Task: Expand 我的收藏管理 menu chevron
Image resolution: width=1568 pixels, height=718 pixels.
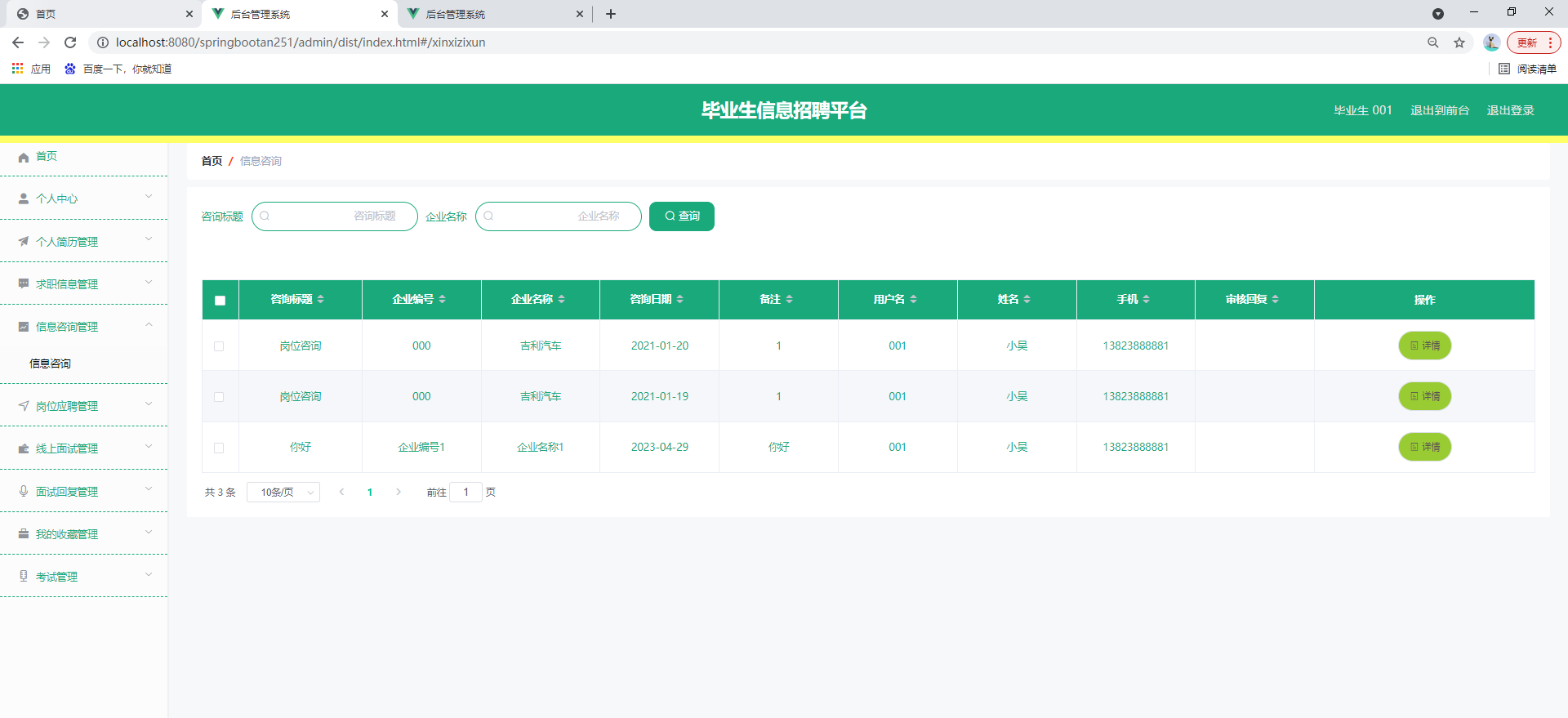Action: [x=149, y=533]
